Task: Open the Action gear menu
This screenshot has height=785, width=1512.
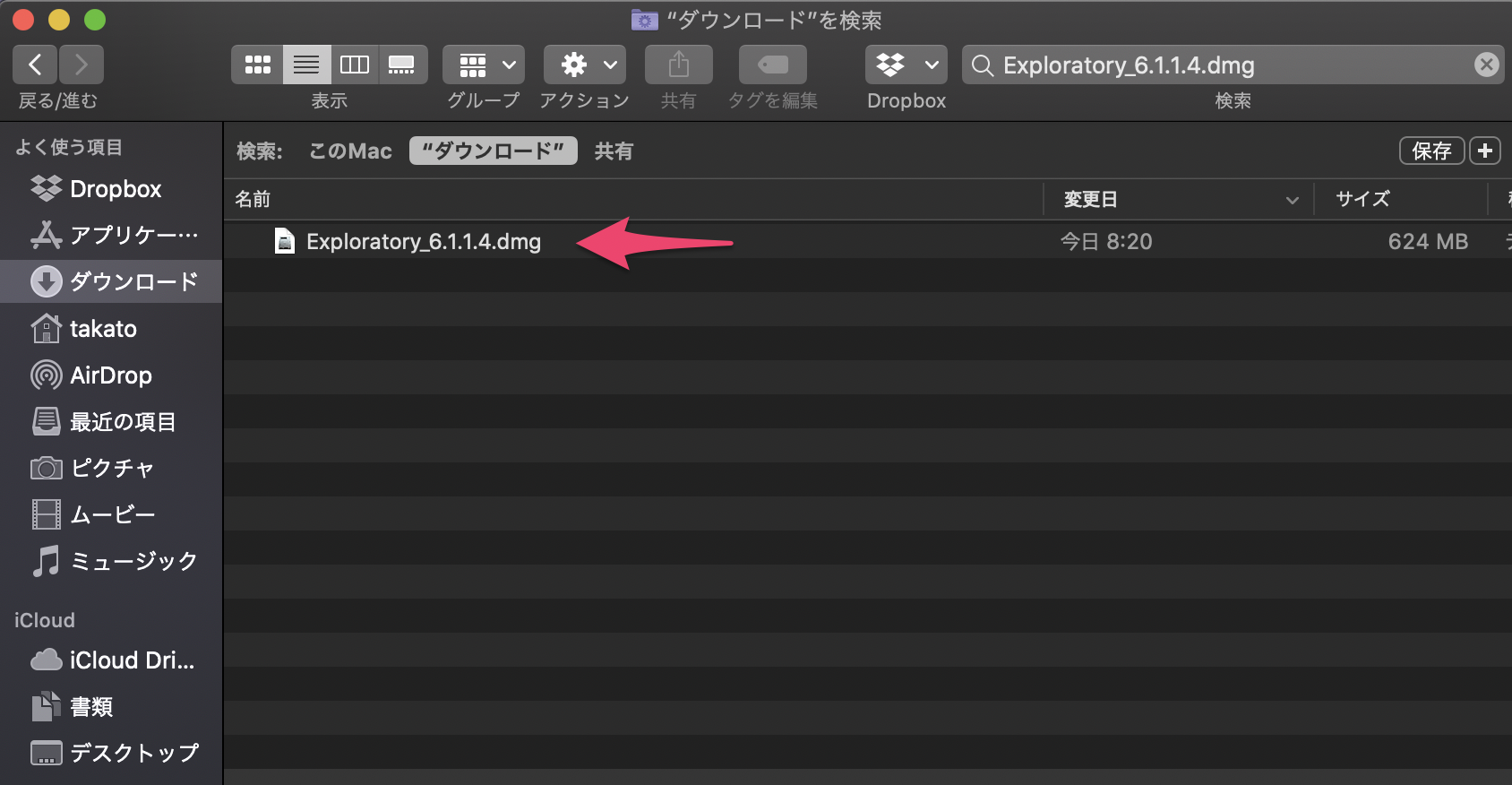Action: point(585,65)
